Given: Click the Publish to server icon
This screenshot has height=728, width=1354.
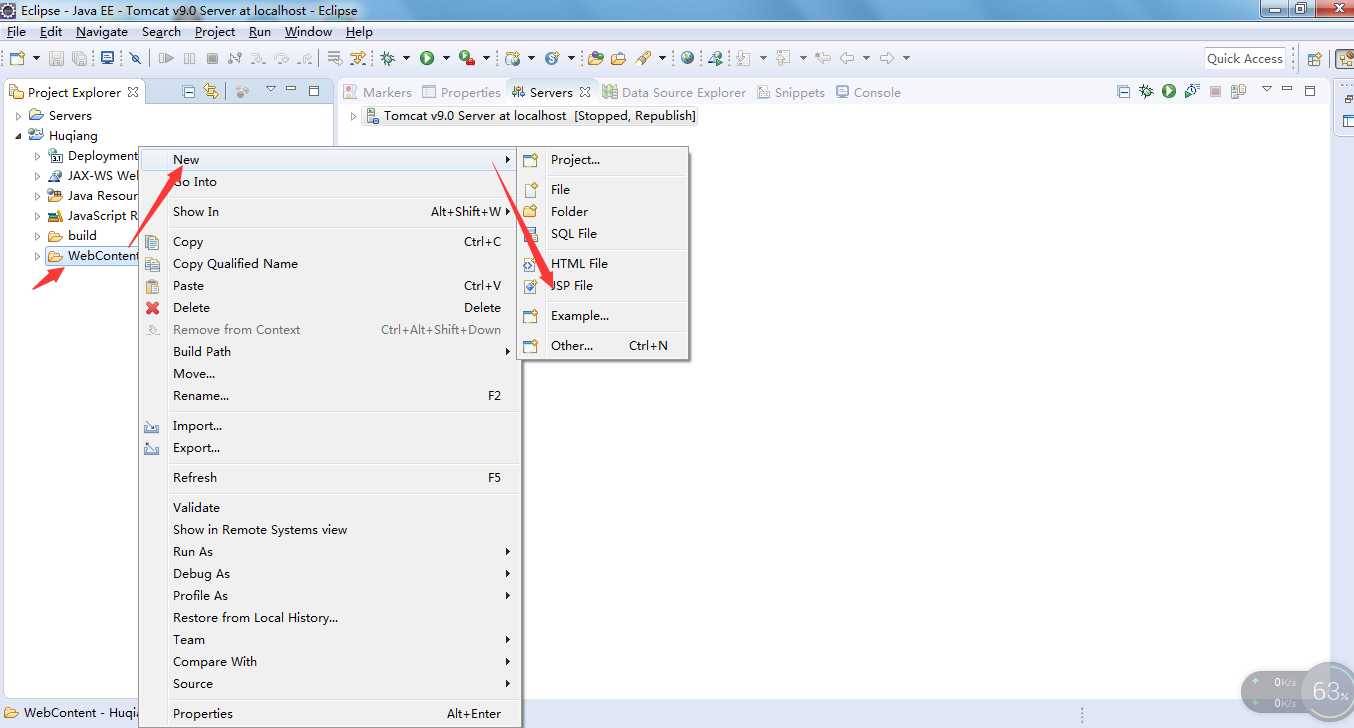Looking at the screenshot, I should (x=1238, y=92).
